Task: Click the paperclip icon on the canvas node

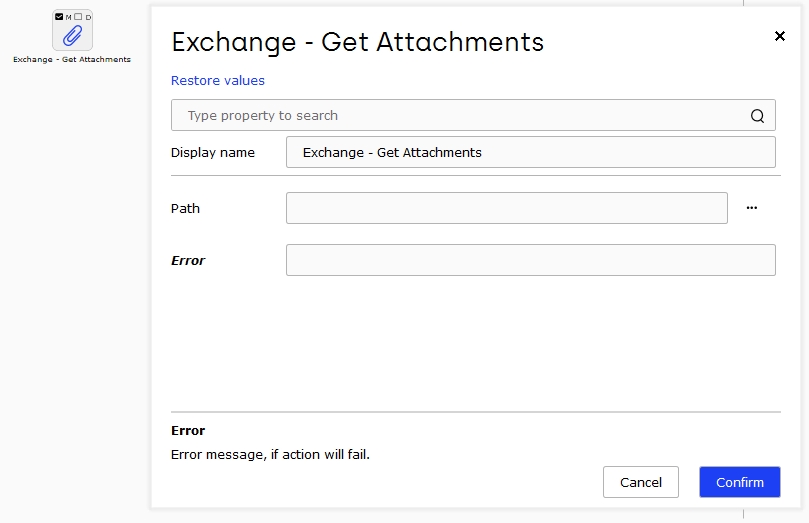Action: pyautogui.click(x=72, y=36)
